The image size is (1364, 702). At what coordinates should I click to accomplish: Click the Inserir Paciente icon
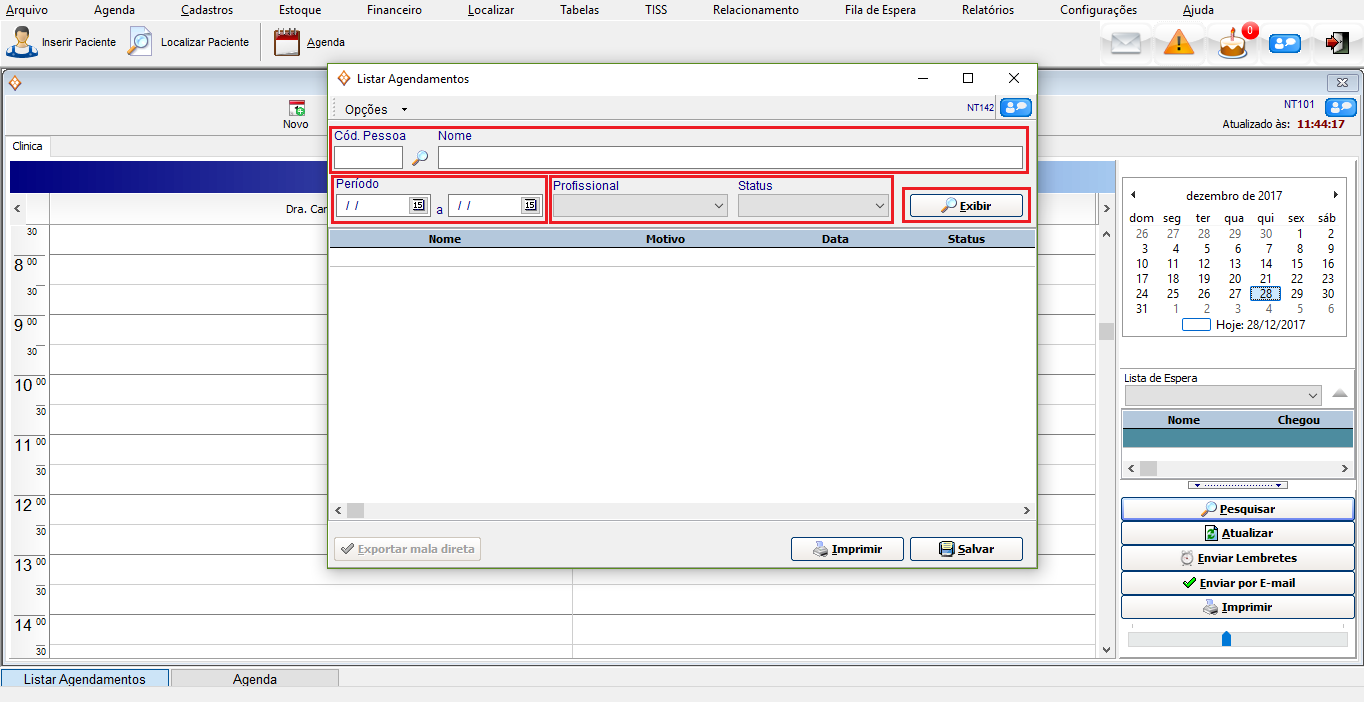point(22,43)
